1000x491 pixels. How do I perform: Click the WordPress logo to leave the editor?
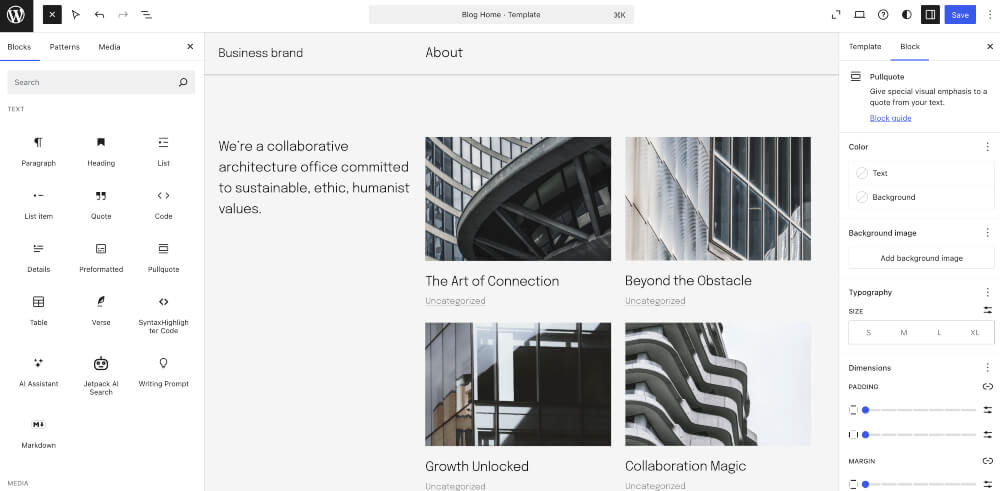point(16,15)
